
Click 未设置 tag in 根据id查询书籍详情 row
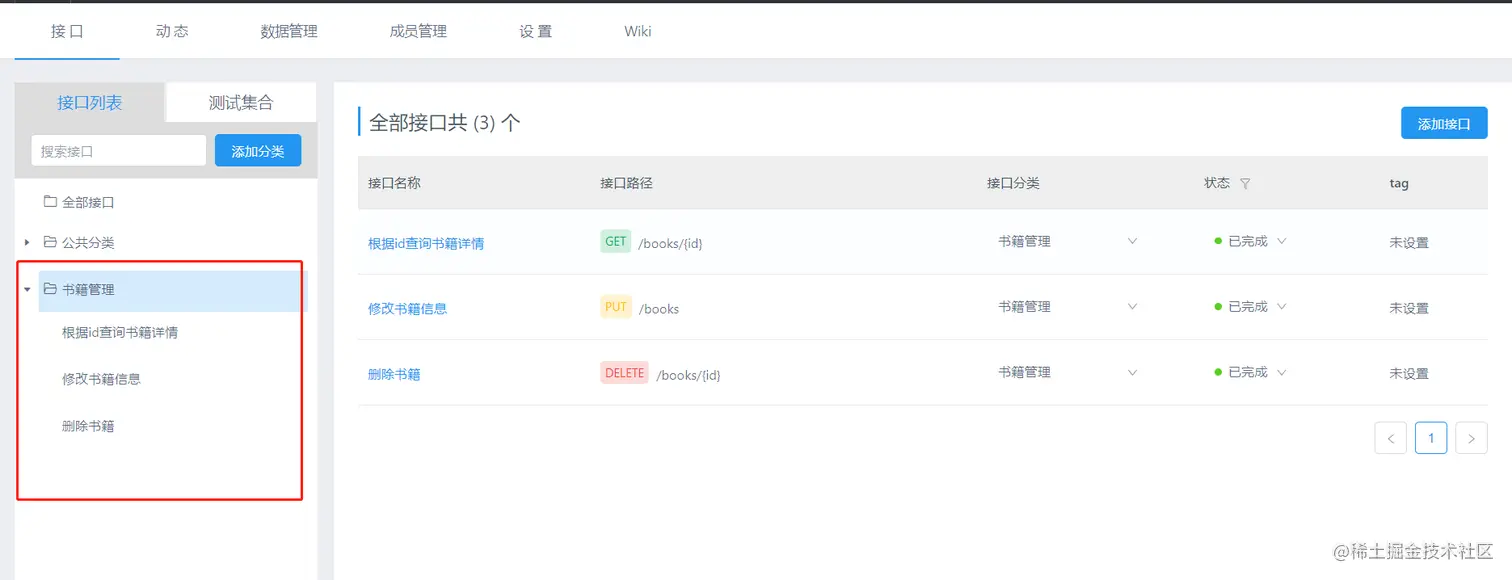[x=1409, y=243]
